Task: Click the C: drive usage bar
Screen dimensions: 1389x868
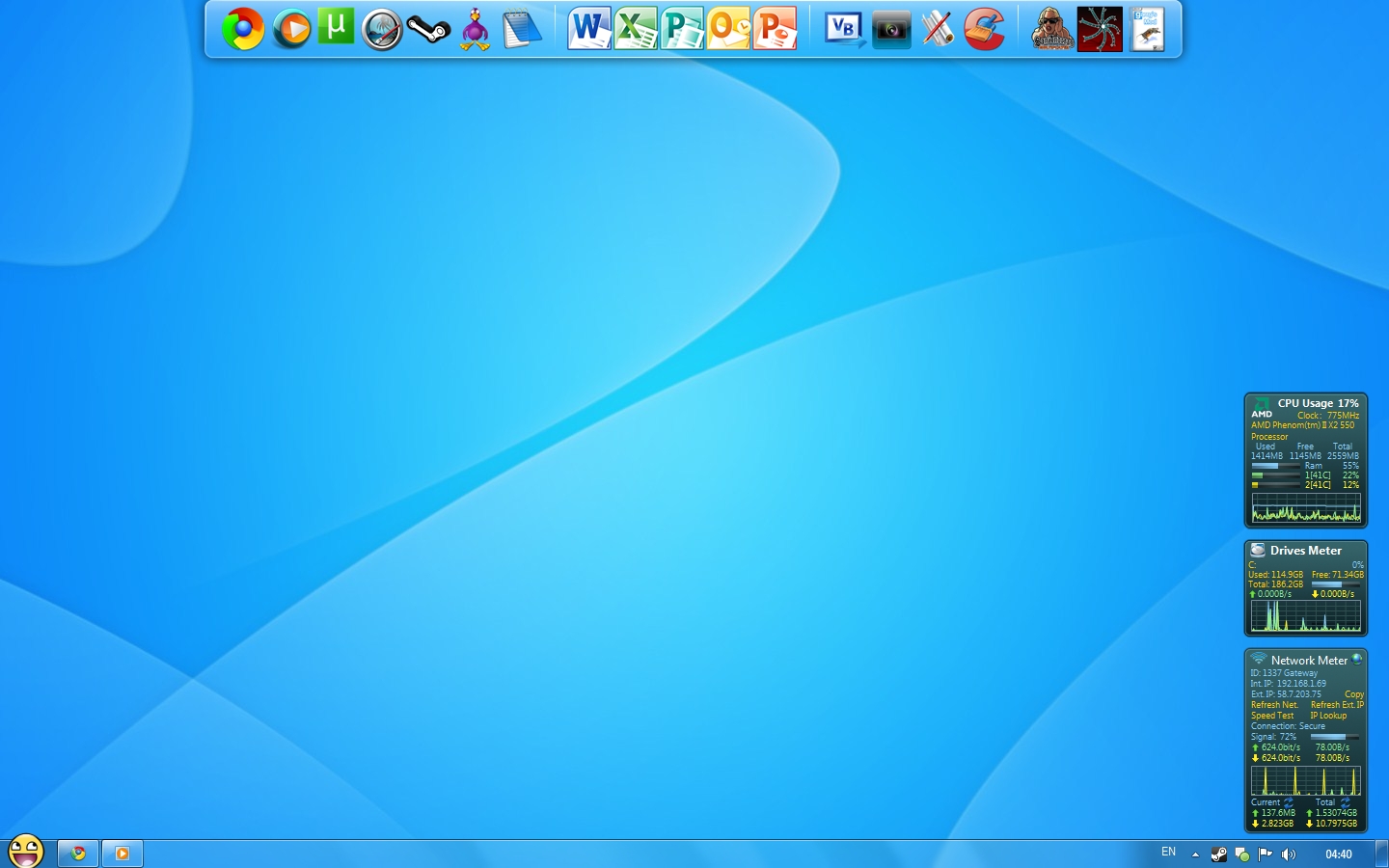Action: click(x=1336, y=584)
